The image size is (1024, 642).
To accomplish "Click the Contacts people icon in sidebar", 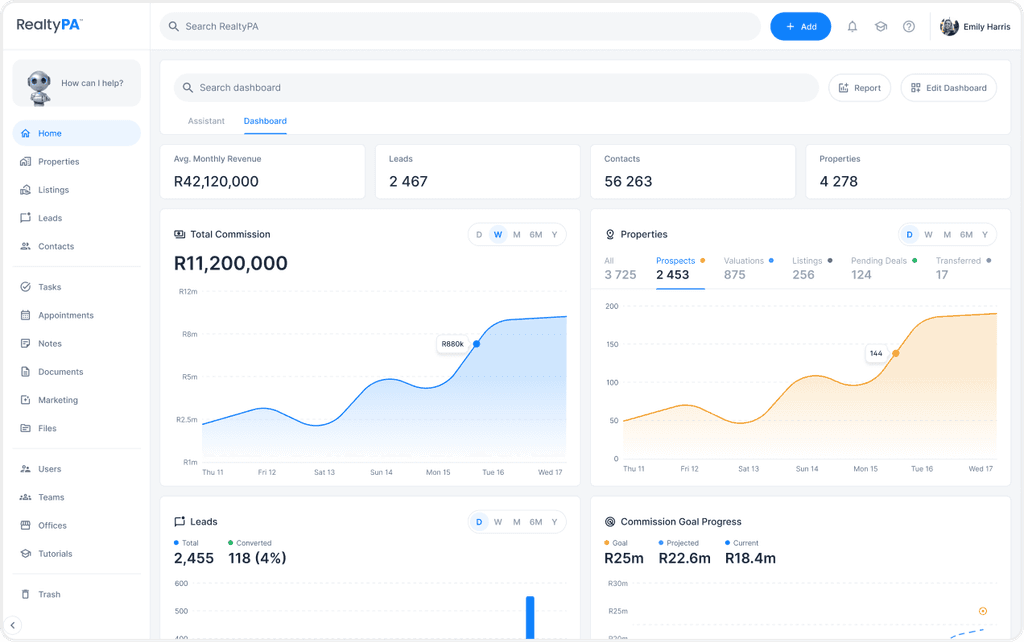I will [25, 246].
